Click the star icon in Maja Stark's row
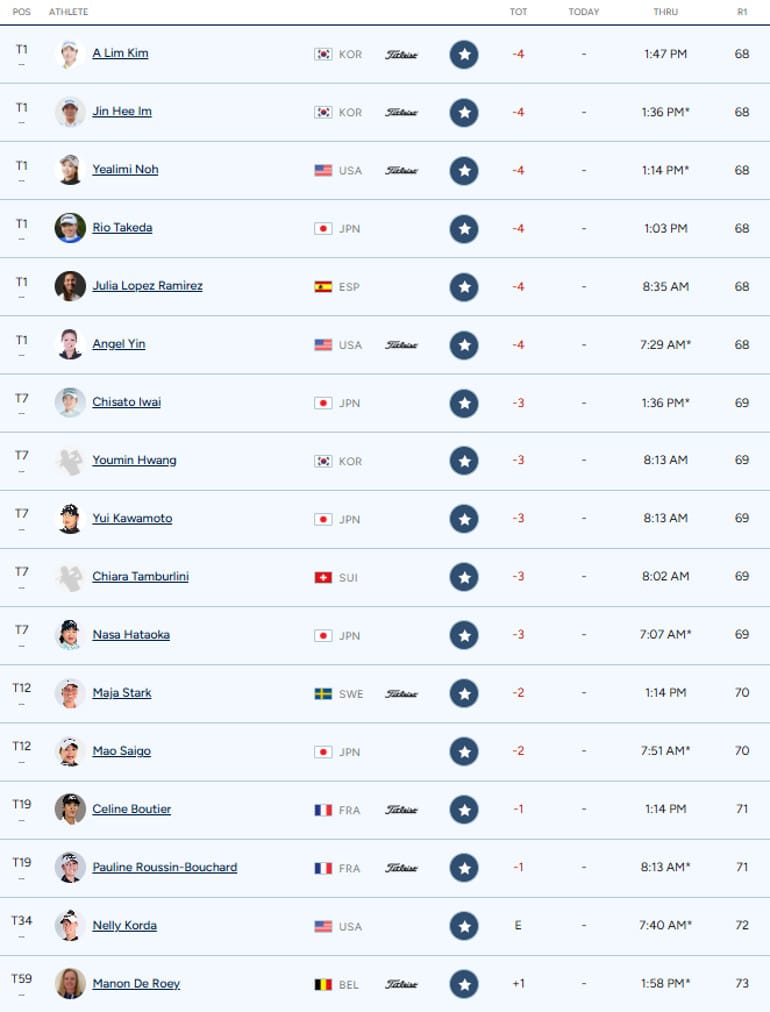Viewport: 770px width, 1012px height. tap(463, 693)
